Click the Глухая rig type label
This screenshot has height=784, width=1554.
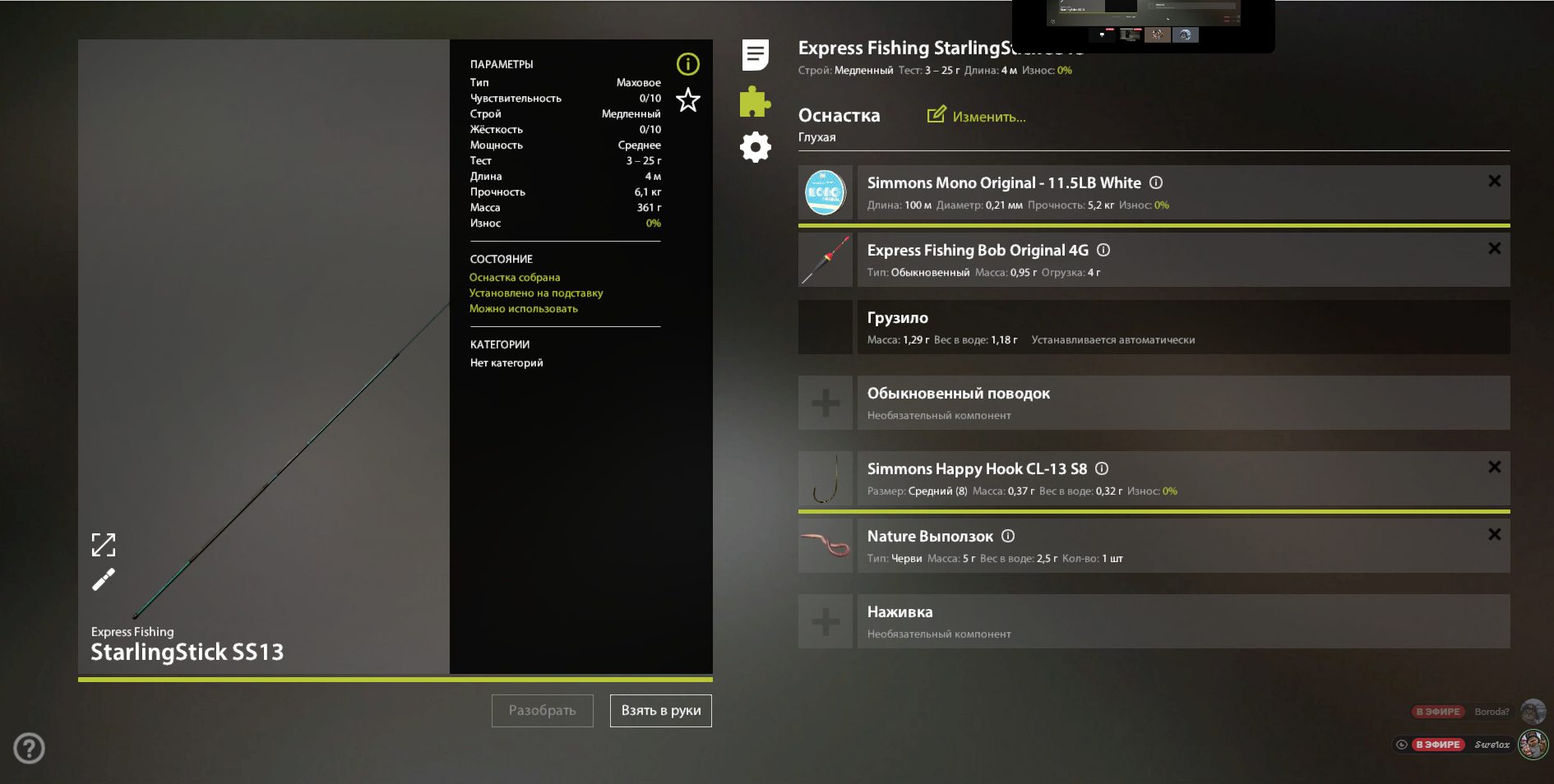coord(816,137)
